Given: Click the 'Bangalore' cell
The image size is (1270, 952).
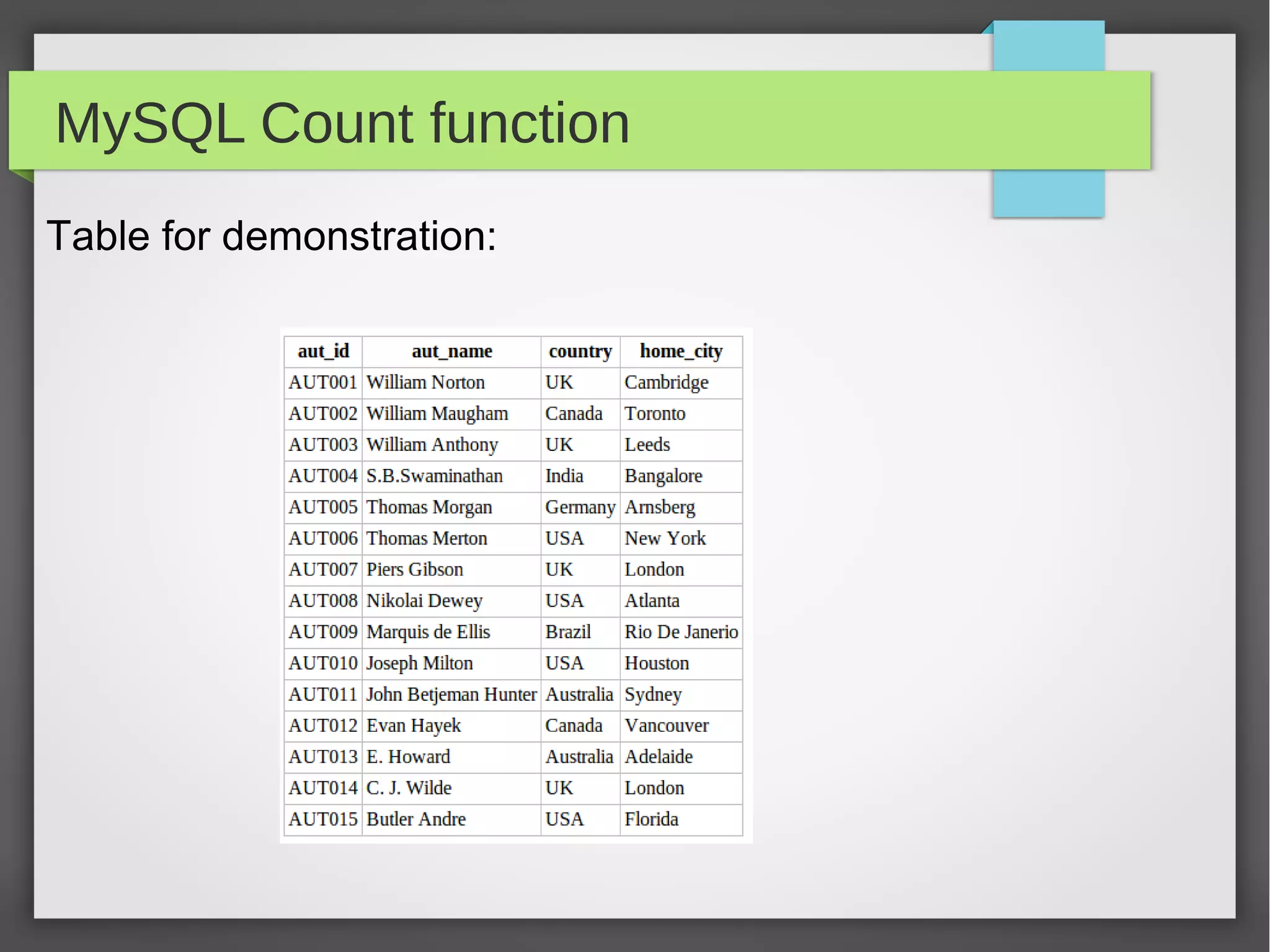Looking at the screenshot, I should (682, 476).
